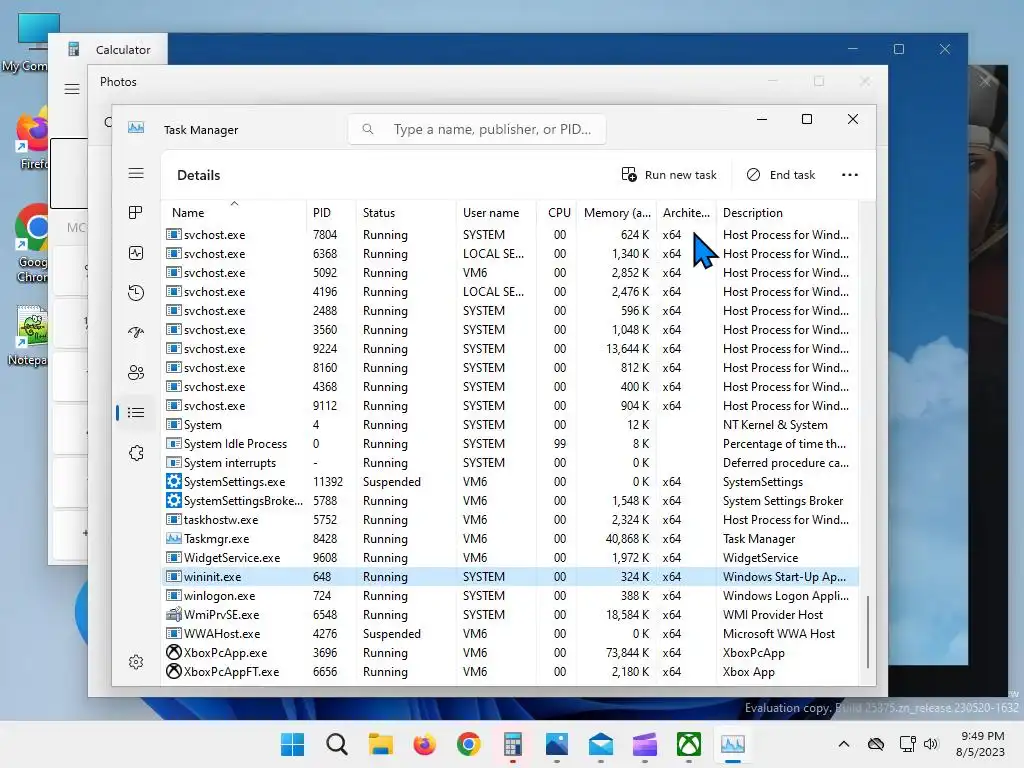
Task: Select svchost.exe with PID 7804
Action: [510, 234]
